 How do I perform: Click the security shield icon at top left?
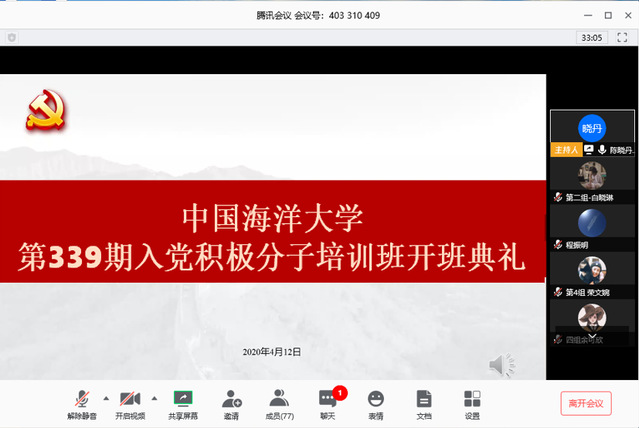pyautogui.click(x=12, y=37)
